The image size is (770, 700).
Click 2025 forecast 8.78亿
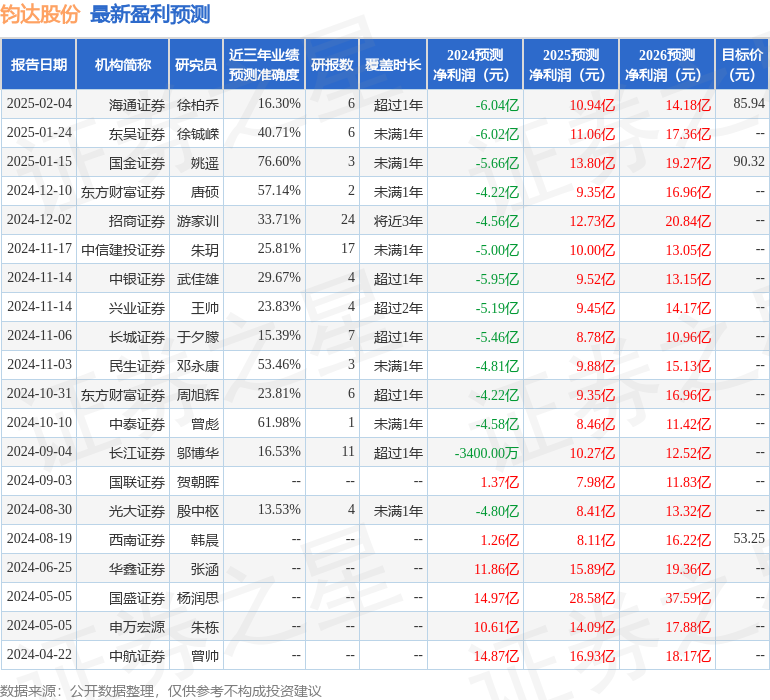(596, 337)
